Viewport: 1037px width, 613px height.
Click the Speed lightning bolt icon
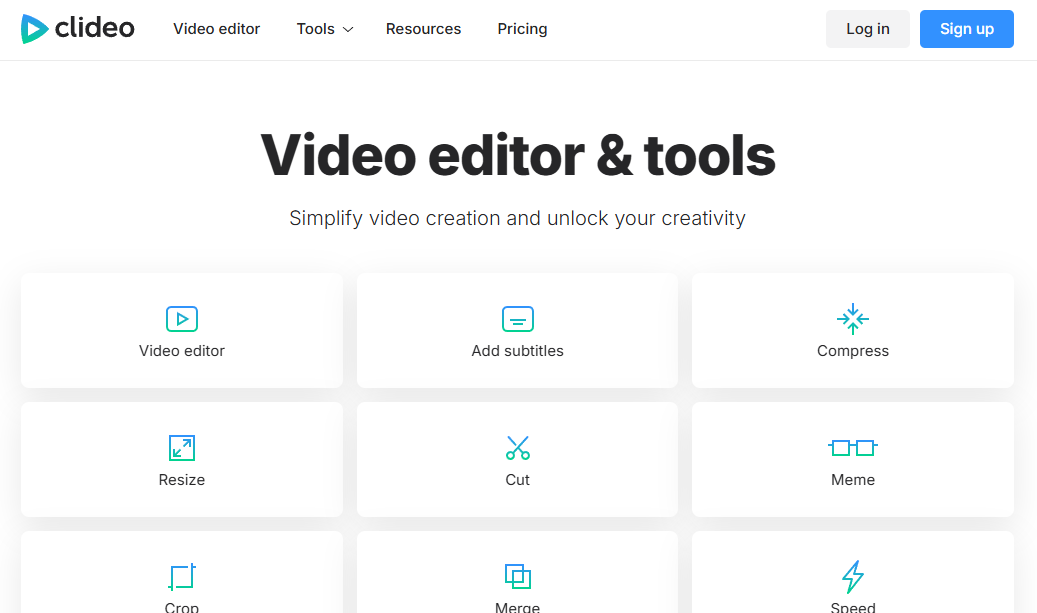[852, 576]
